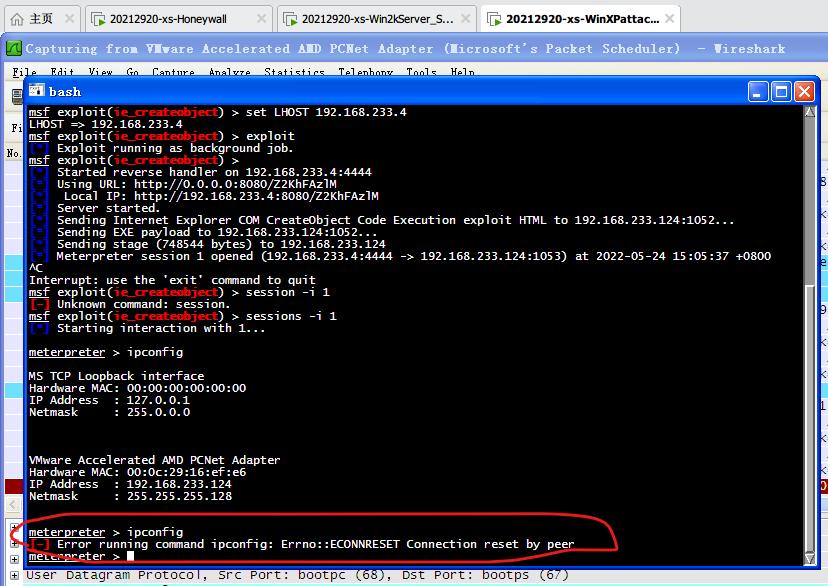
Task: Click the 'LHOST => 192.168.233.4' output line
Action: [x=106, y=124]
